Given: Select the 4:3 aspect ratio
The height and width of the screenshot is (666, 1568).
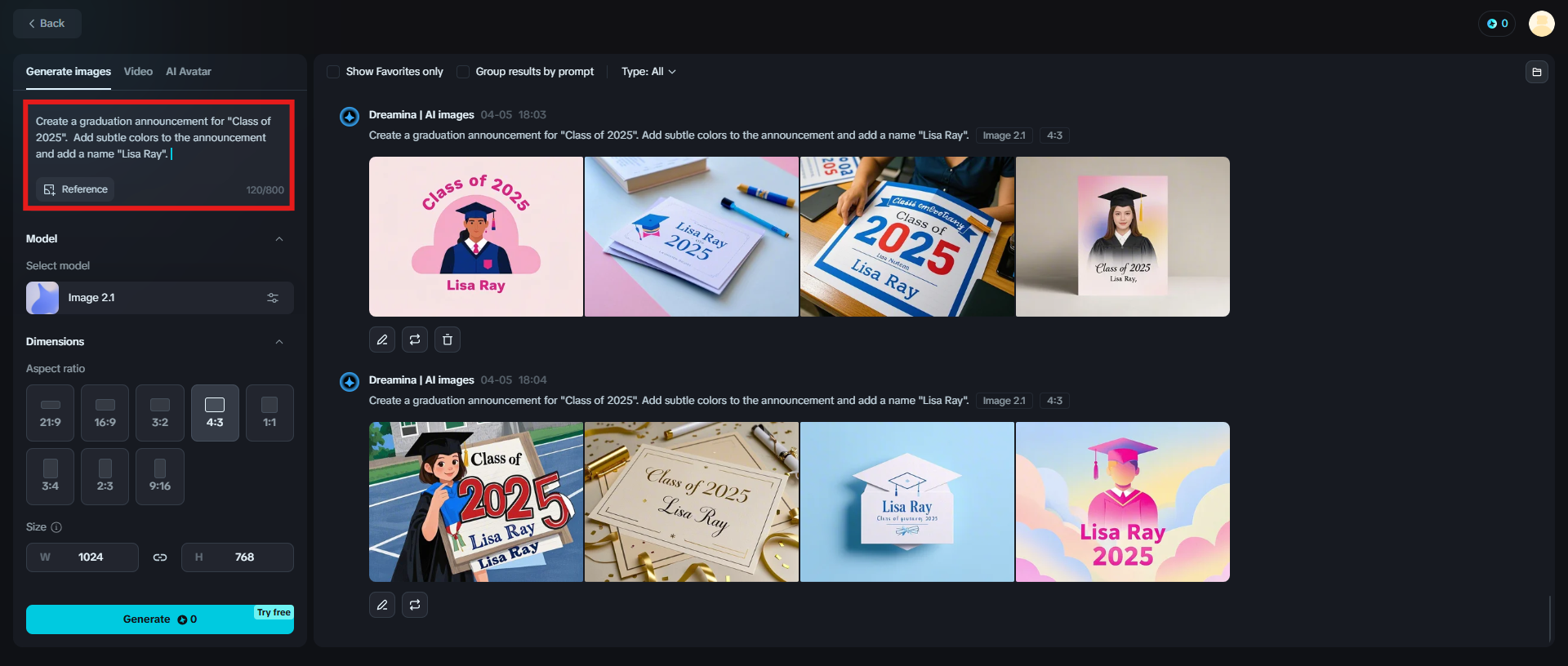Looking at the screenshot, I should coord(215,413).
